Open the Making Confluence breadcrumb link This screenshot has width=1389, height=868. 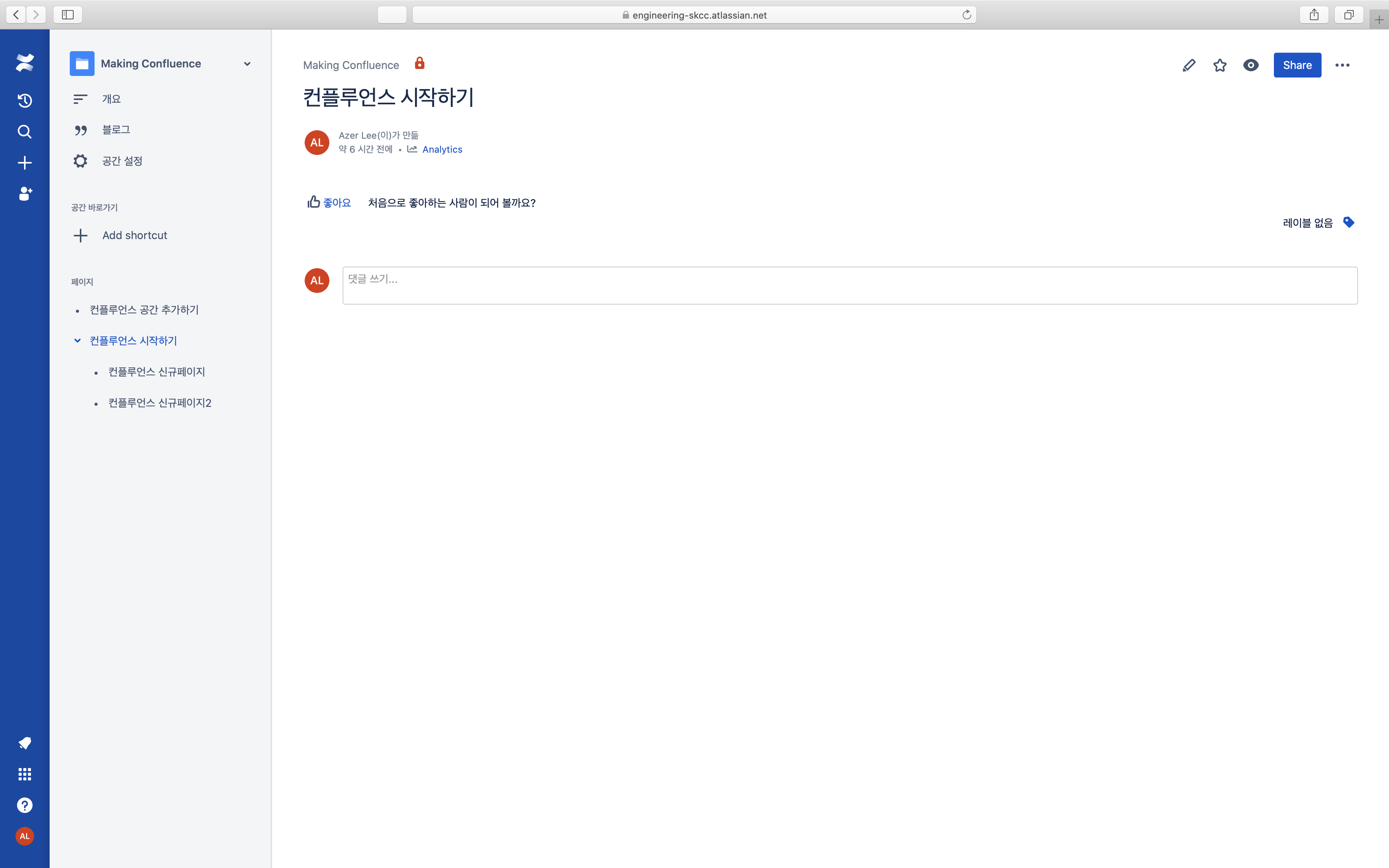(351, 65)
